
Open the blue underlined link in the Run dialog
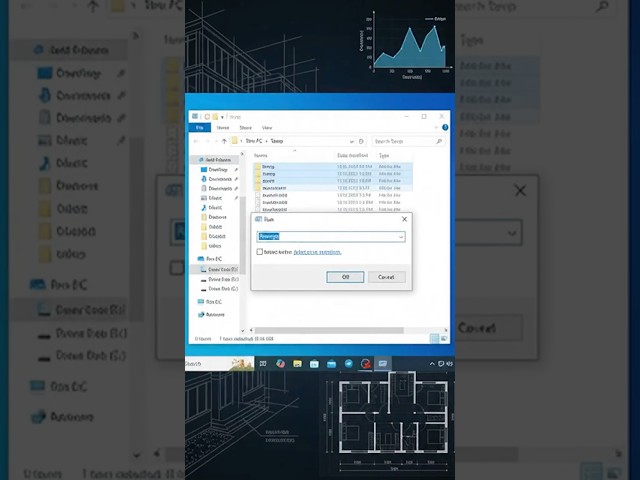[x=317, y=252]
